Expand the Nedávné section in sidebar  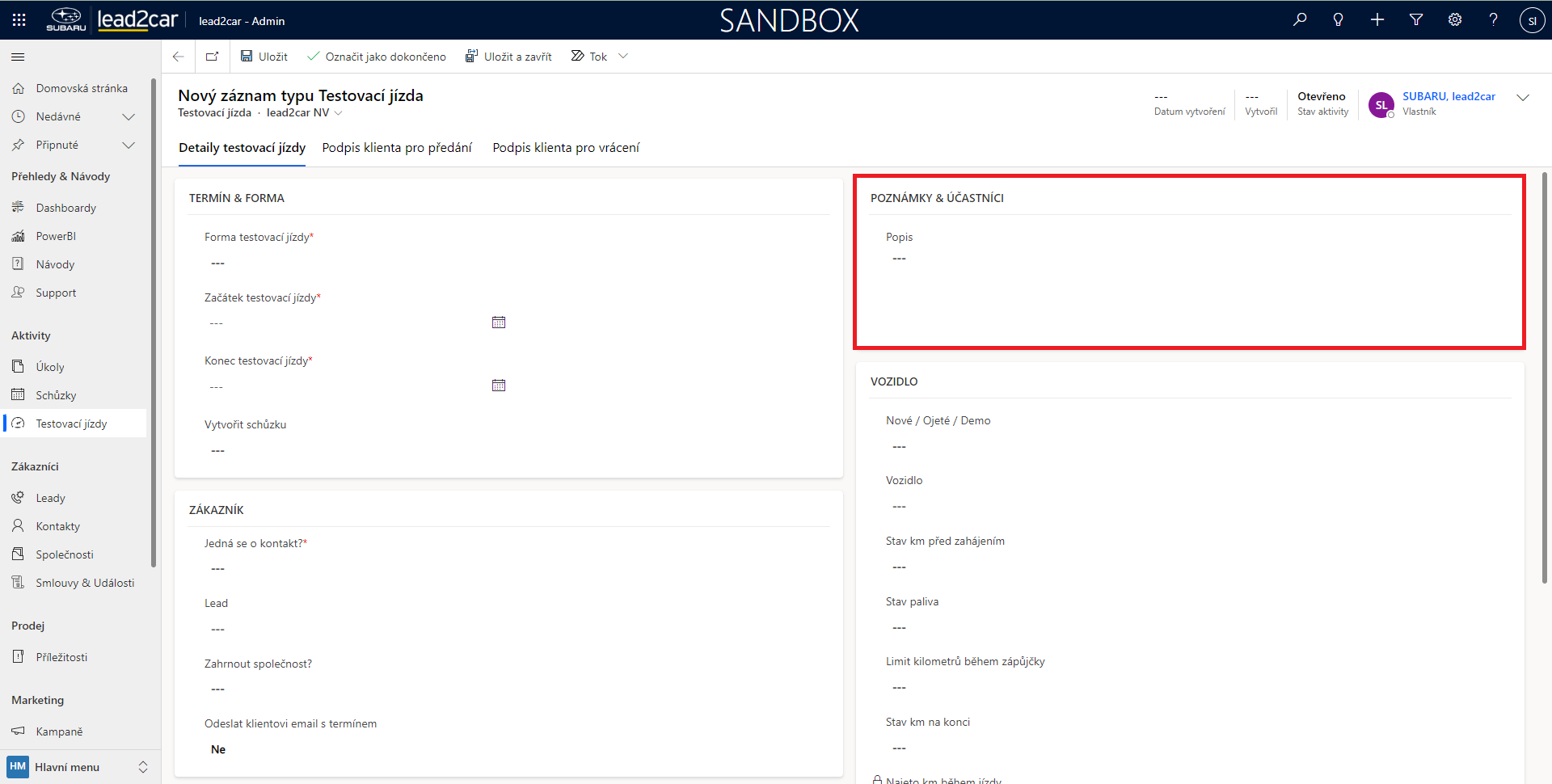point(128,117)
